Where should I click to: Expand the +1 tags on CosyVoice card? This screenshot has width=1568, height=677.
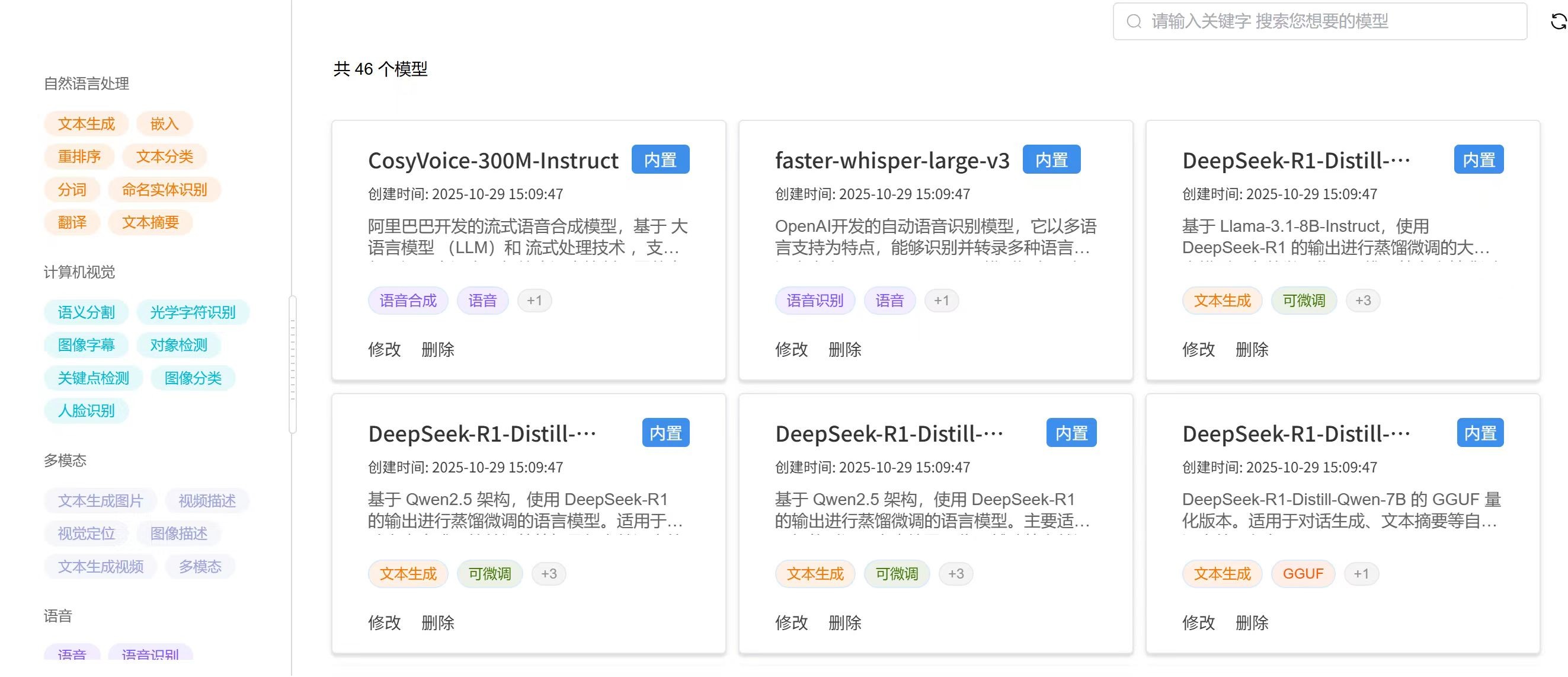(x=535, y=301)
